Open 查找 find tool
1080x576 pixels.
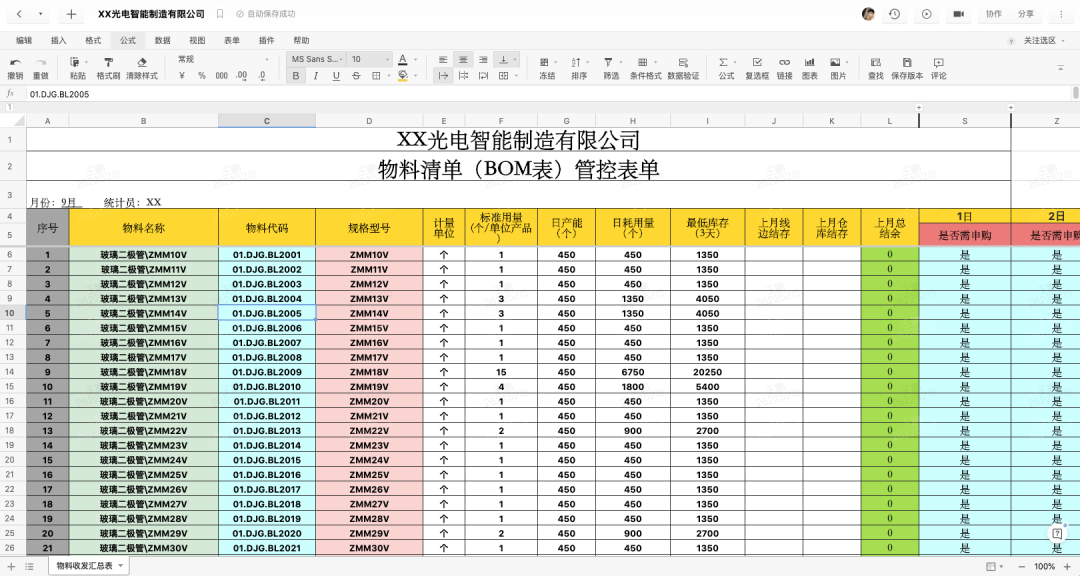pyautogui.click(x=875, y=68)
